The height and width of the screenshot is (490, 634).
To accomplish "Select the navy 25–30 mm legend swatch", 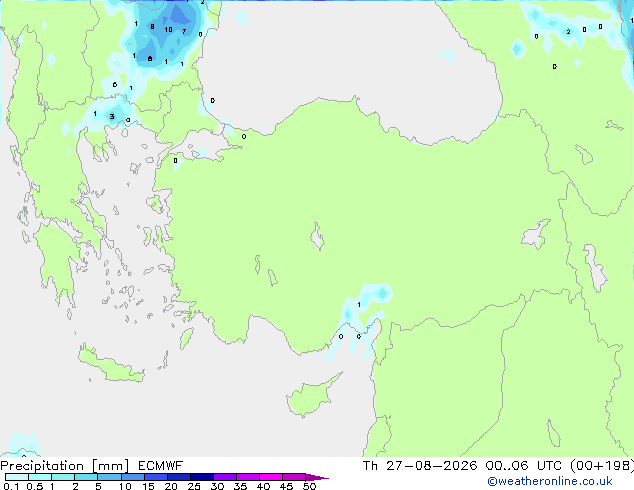I will coord(201,477).
